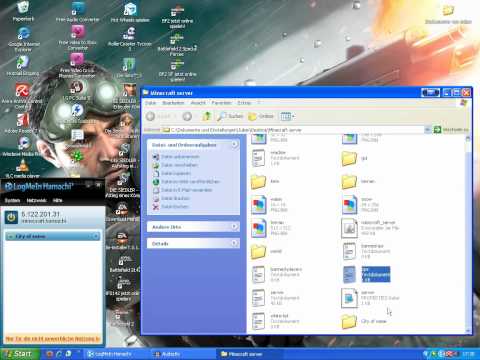Select the banned-ips text document
The width and height of the screenshot is (480, 360).
click(x=349, y=251)
